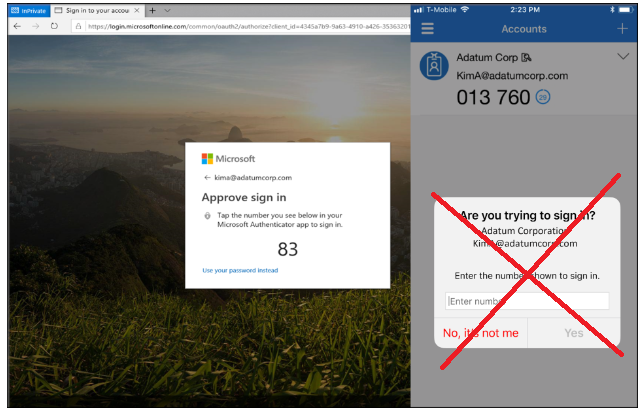The height and width of the screenshot is (408, 642).
Task: Click the Approve sign in heading
Action: click(244, 197)
